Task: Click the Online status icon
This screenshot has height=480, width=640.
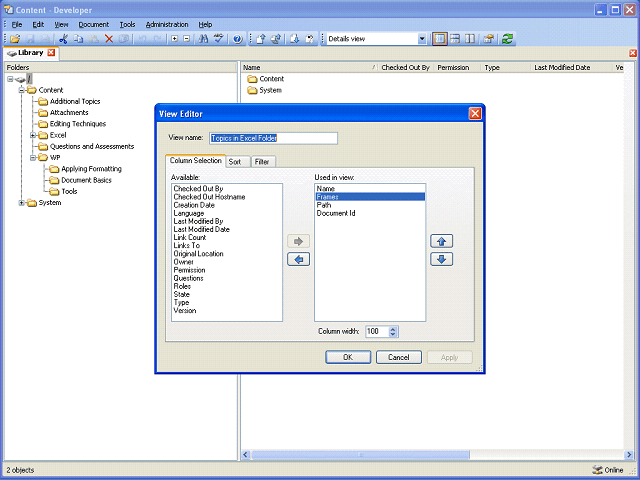Action: (x=597, y=470)
